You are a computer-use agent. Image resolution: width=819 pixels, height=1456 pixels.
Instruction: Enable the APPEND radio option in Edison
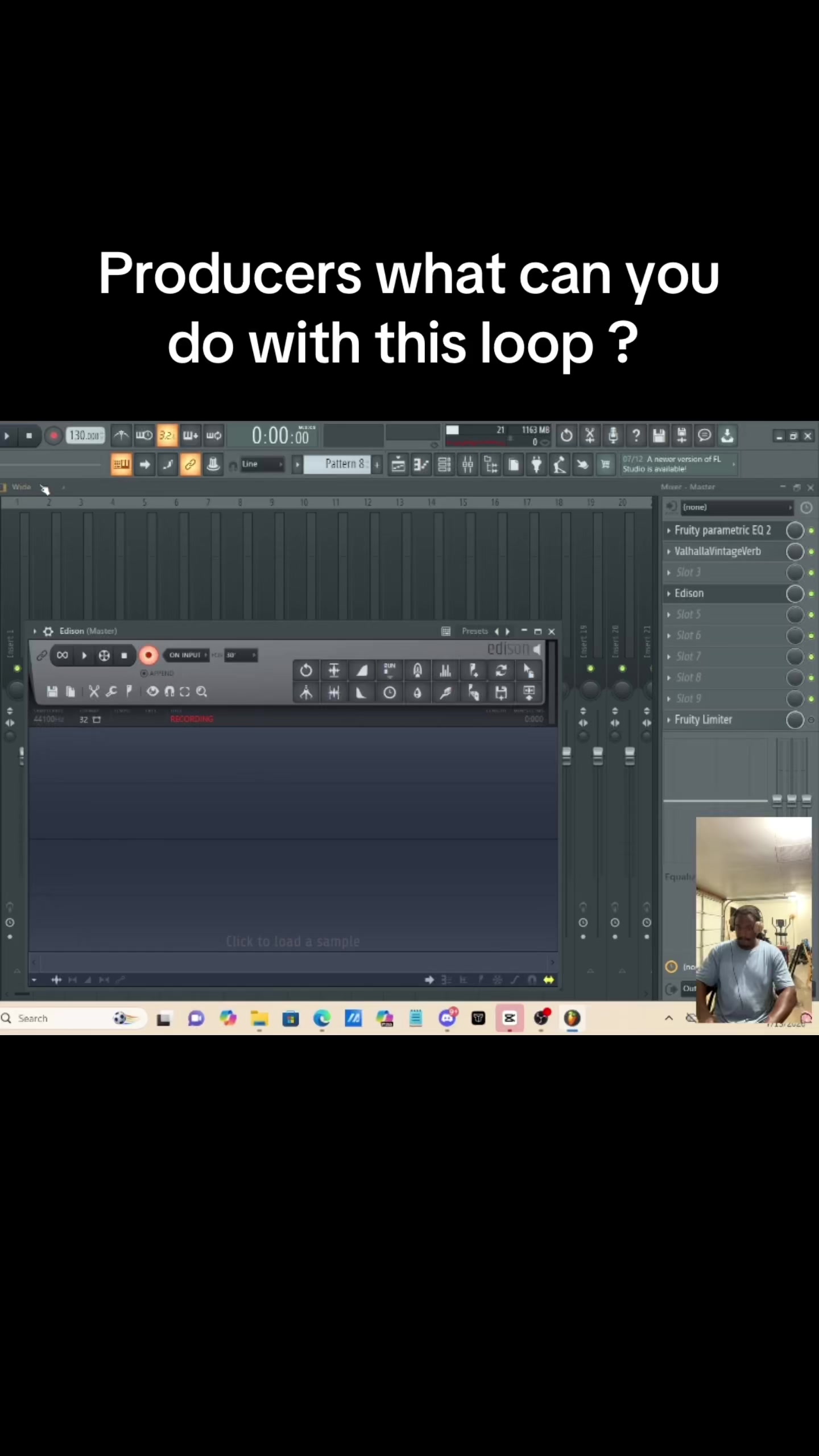click(158, 673)
